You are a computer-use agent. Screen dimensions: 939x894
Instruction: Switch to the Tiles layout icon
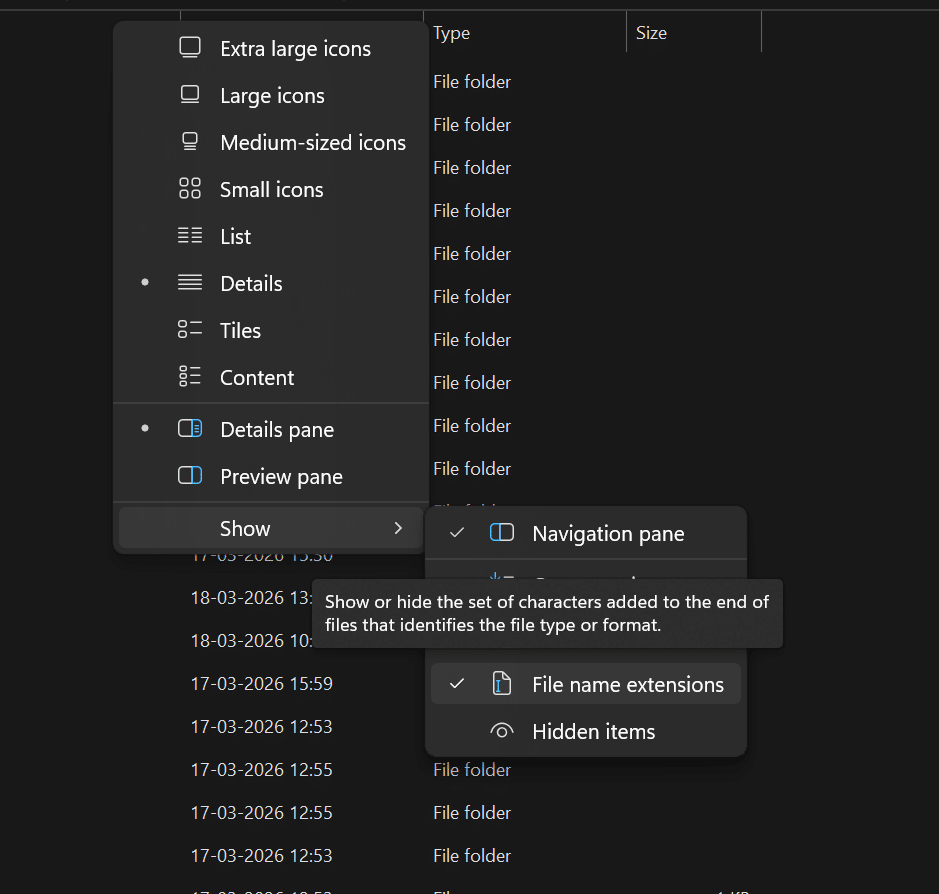click(190, 330)
